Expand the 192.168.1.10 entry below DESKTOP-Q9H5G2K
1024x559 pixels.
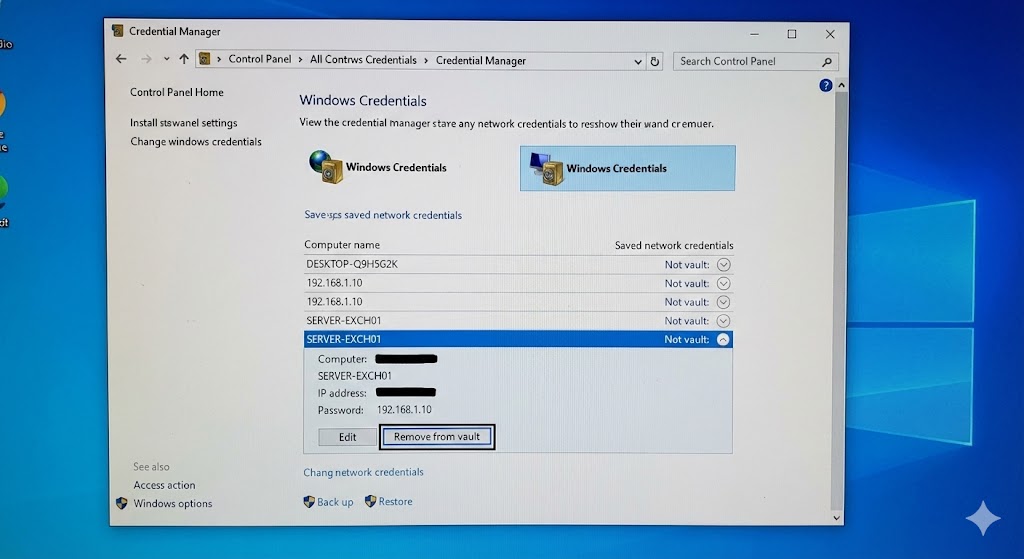pyautogui.click(x=723, y=283)
